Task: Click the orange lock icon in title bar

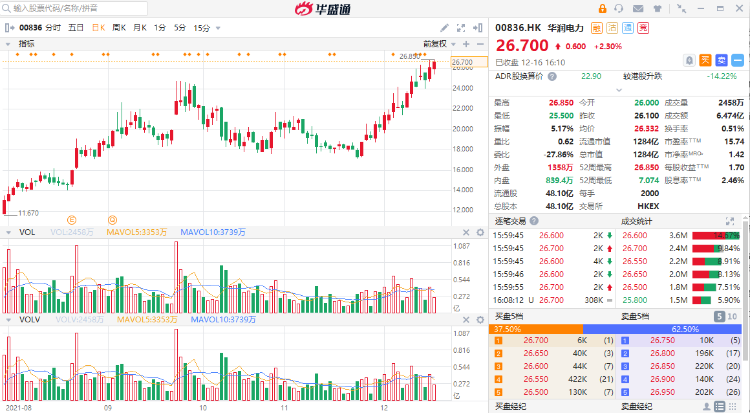Action: (602, 9)
